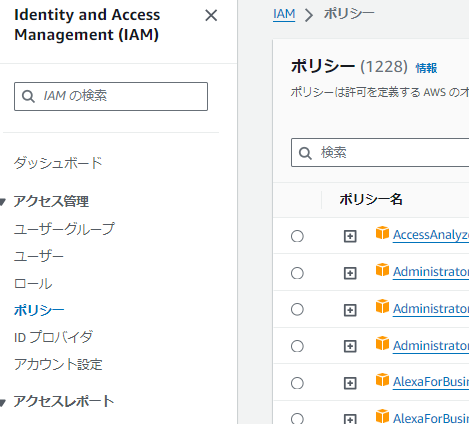Collapse the アクセス管理 section
This screenshot has height=424, width=469.
(3, 202)
